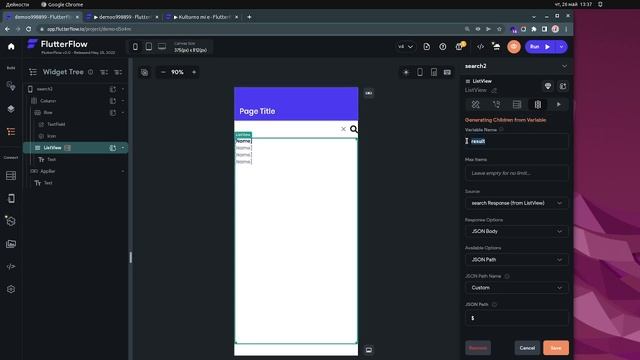Toggle device with safe-area frame icon
Screen dimensions: 640x360
pyautogui.click(x=433, y=72)
